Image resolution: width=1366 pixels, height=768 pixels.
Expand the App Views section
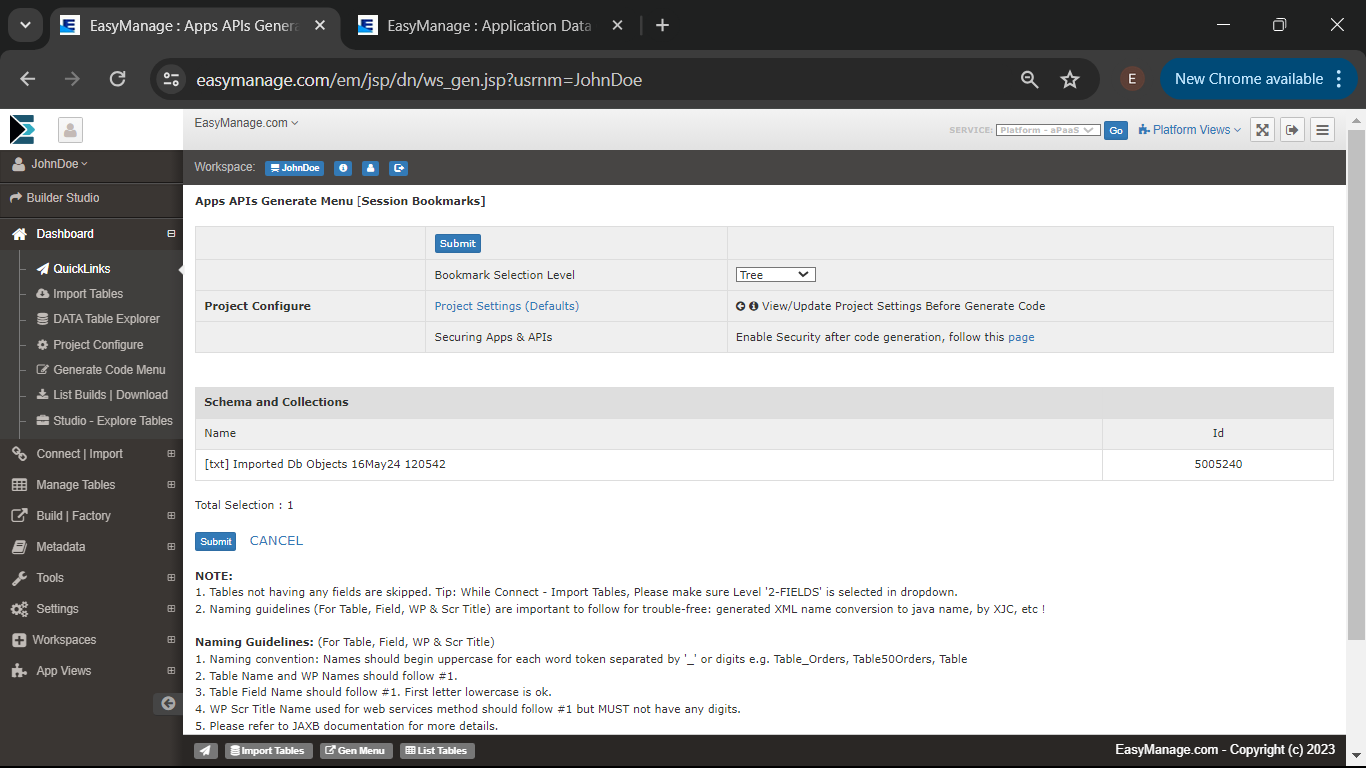click(171, 671)
